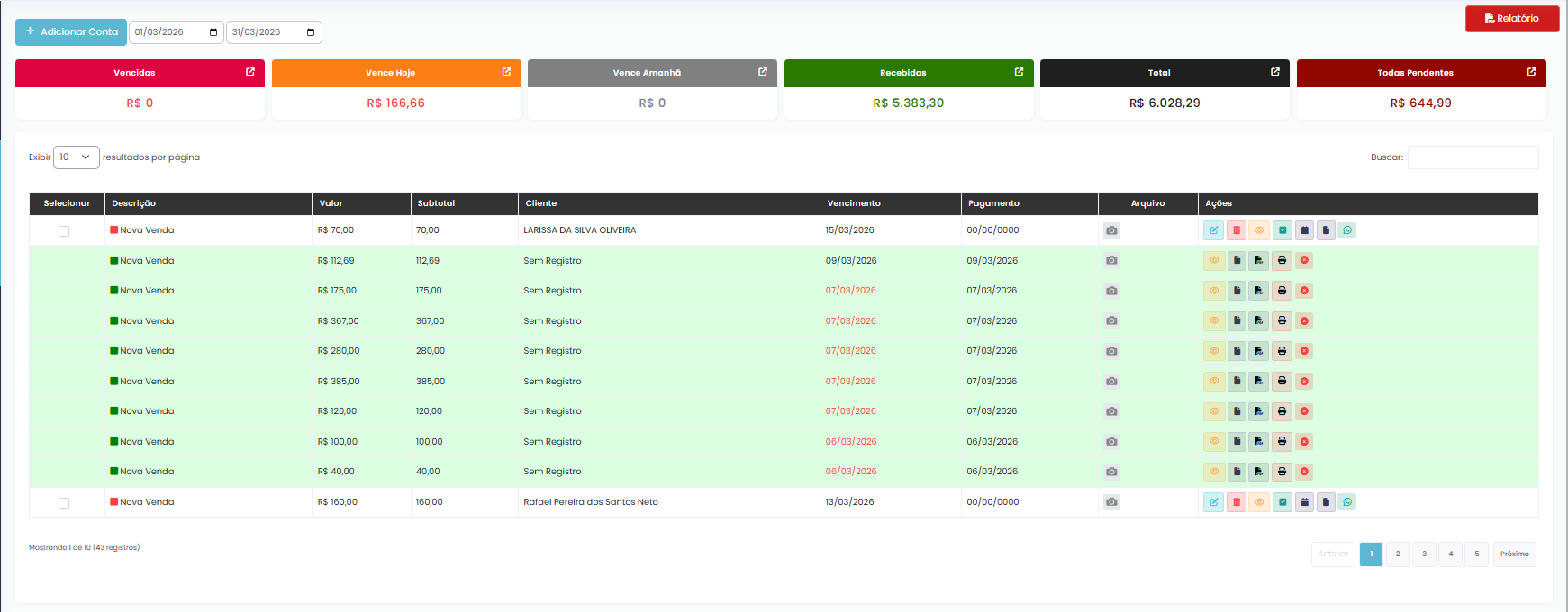Click calendar icon on Rafael Pereira row

pyautogui.click(x=1303, y=502)
